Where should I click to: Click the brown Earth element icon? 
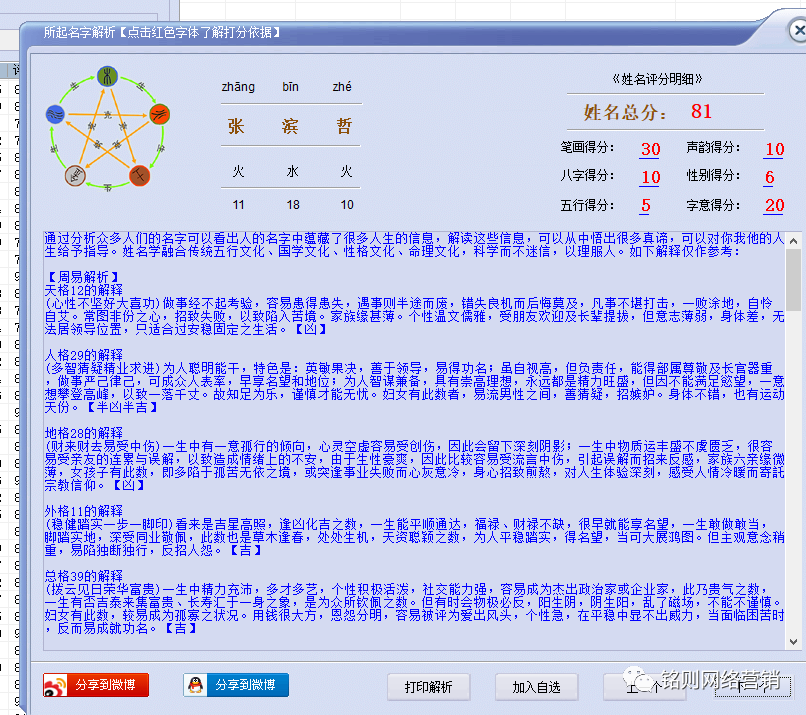click(x=140, y=177)
